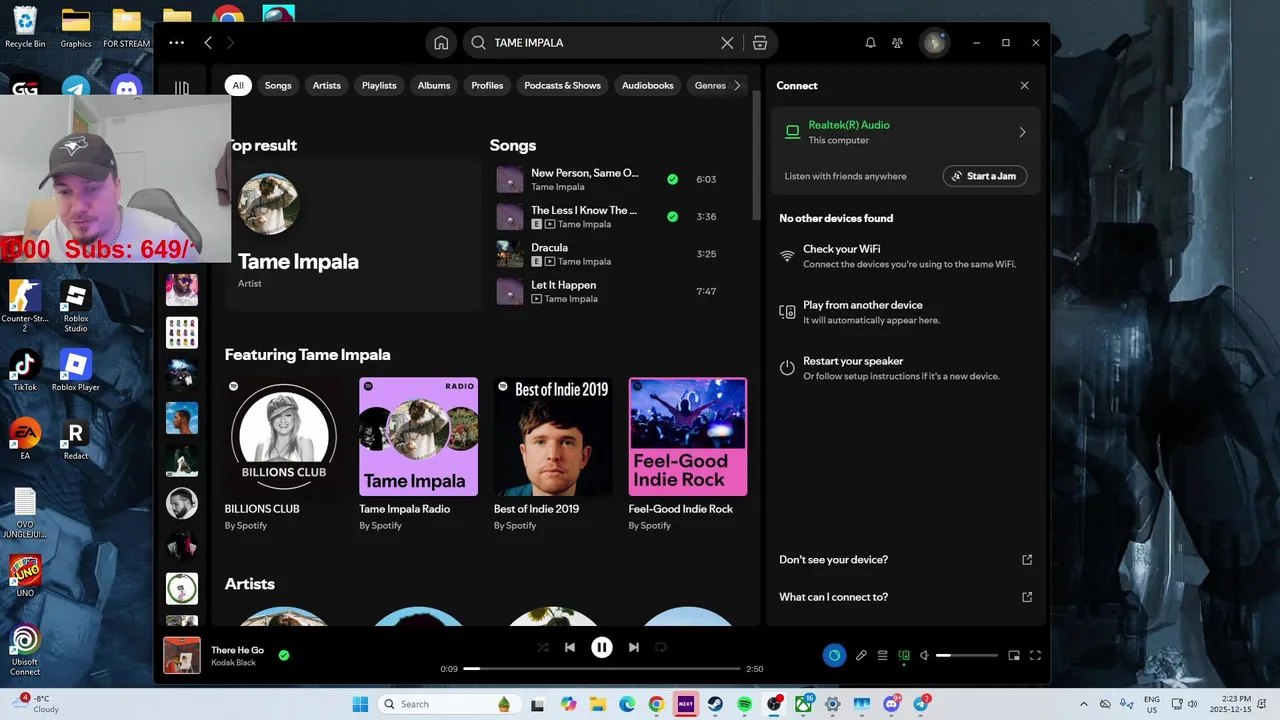Pause the current track
The height and width of the screenshot is (720, 1280).
click(601, 647)
